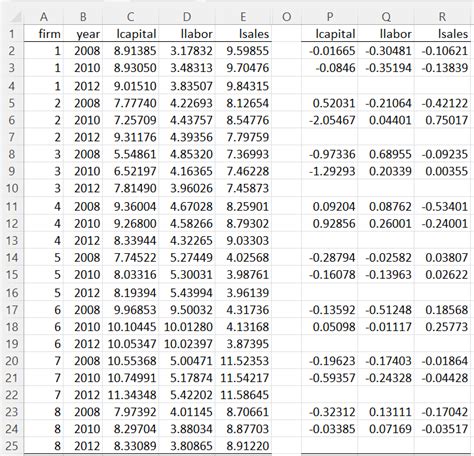This screenshot has height=456, width=474.
Task: Select cell with value 7.77740
Action: point(130,103)
